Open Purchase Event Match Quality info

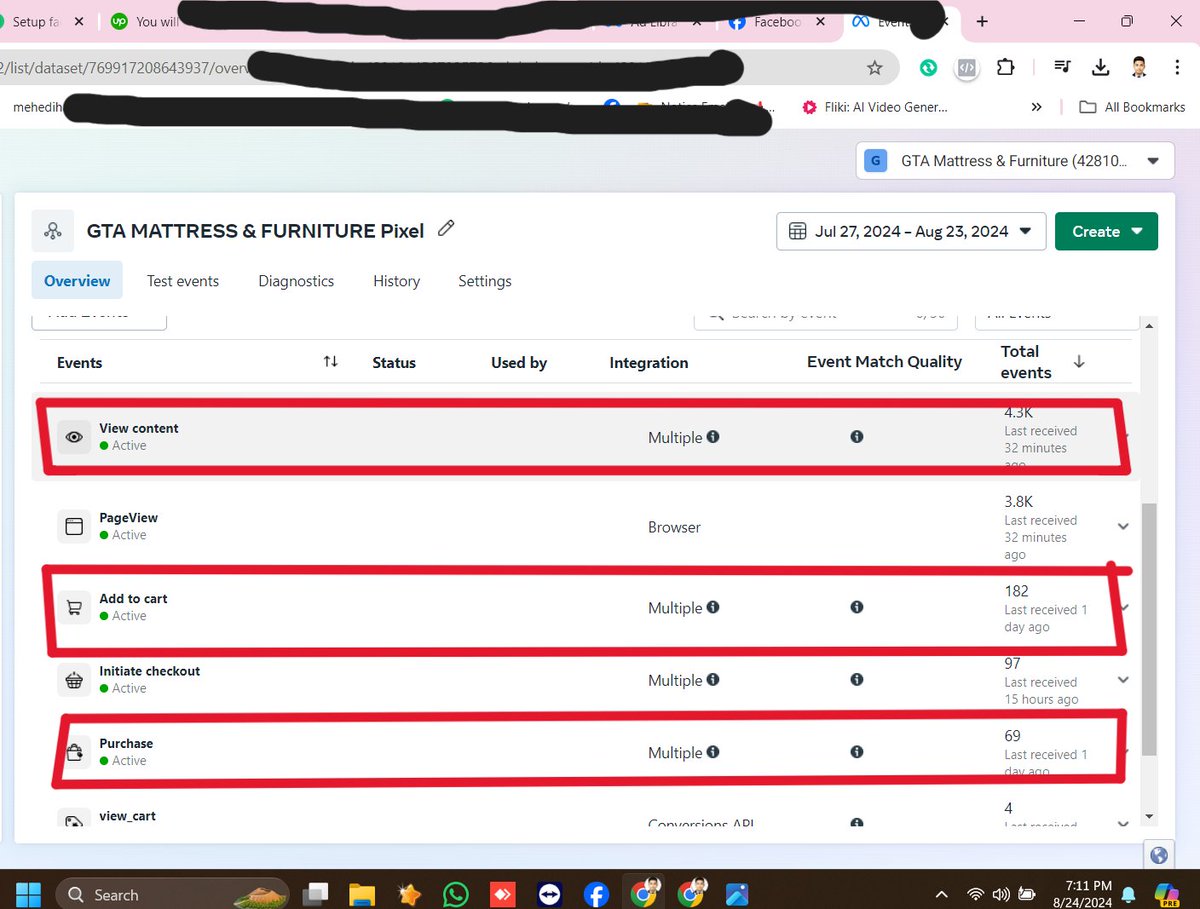click(x=857, y=752)
